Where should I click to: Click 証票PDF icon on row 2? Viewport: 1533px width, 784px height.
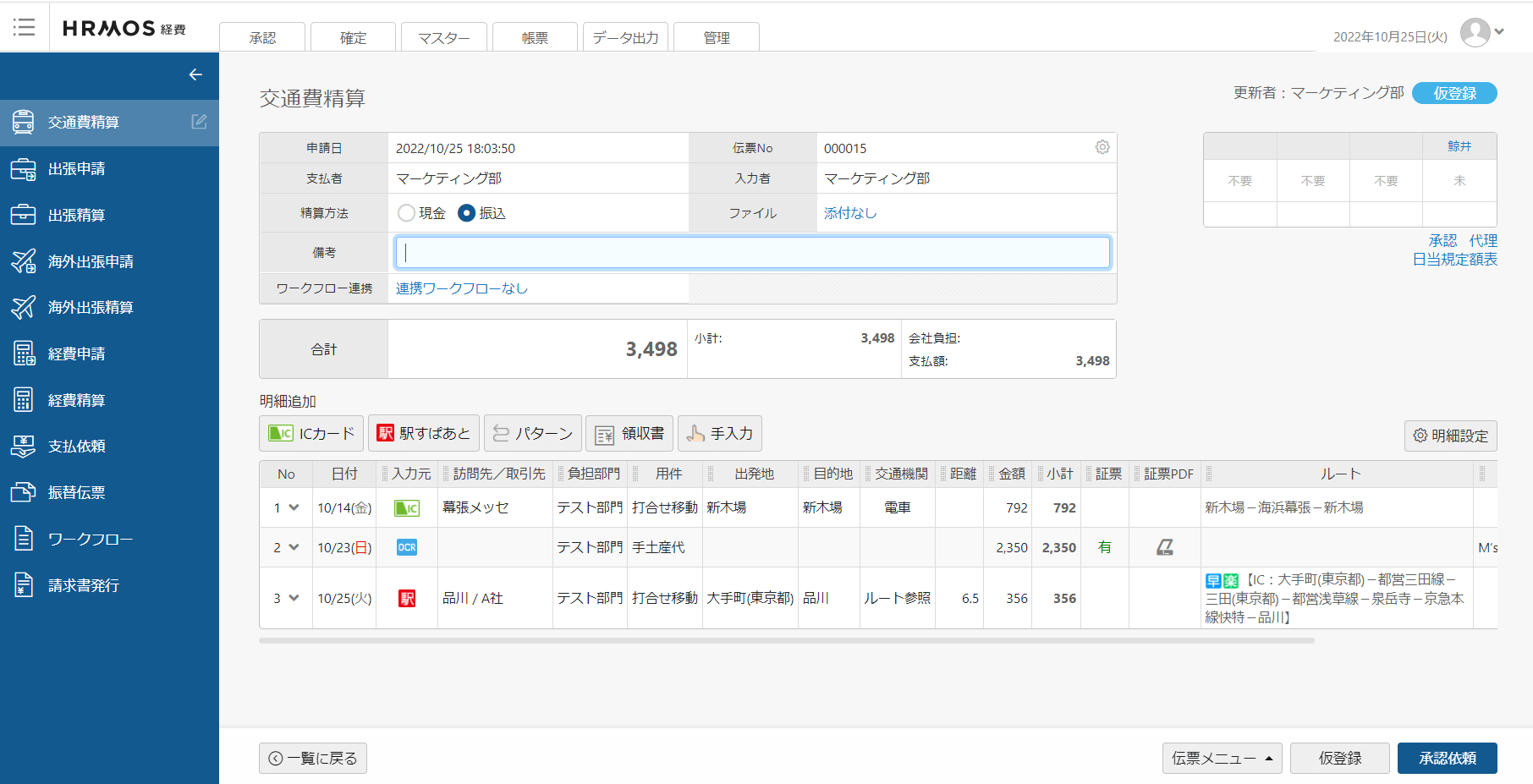click(x=1165, y=547)
